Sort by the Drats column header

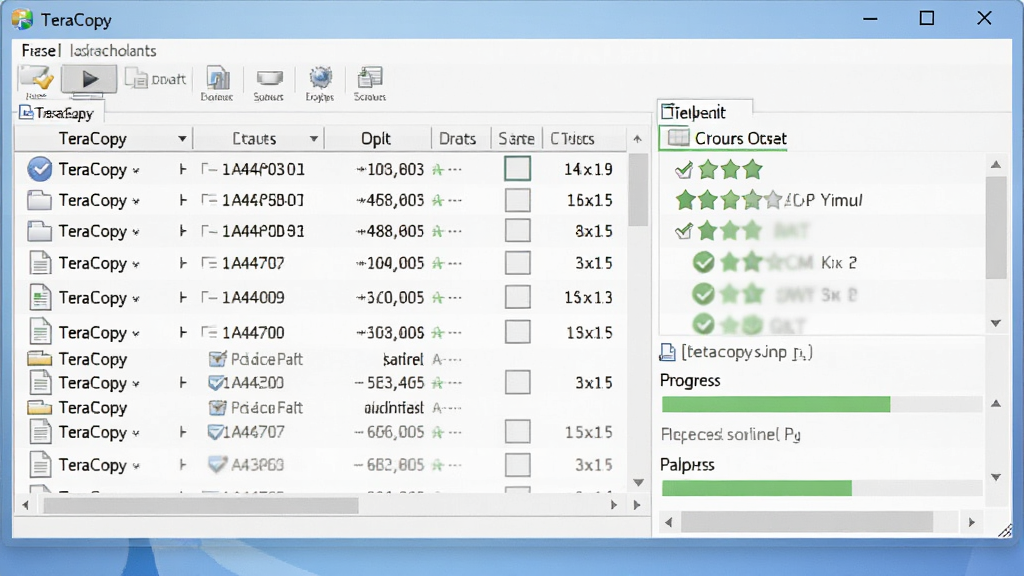pyautogui.click(x=457, y=139)
